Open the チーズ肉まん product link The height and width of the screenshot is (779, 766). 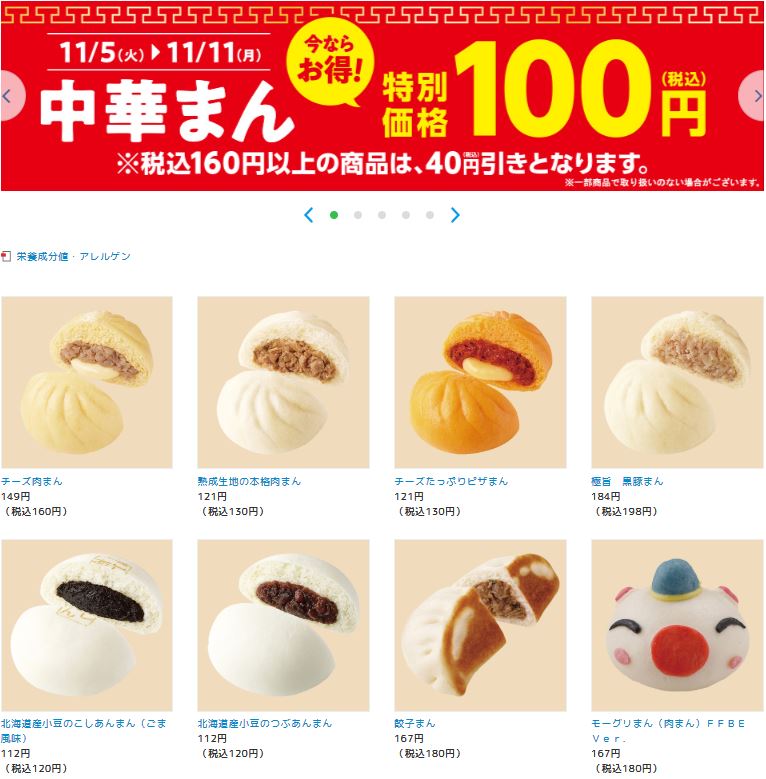[32, 481]
